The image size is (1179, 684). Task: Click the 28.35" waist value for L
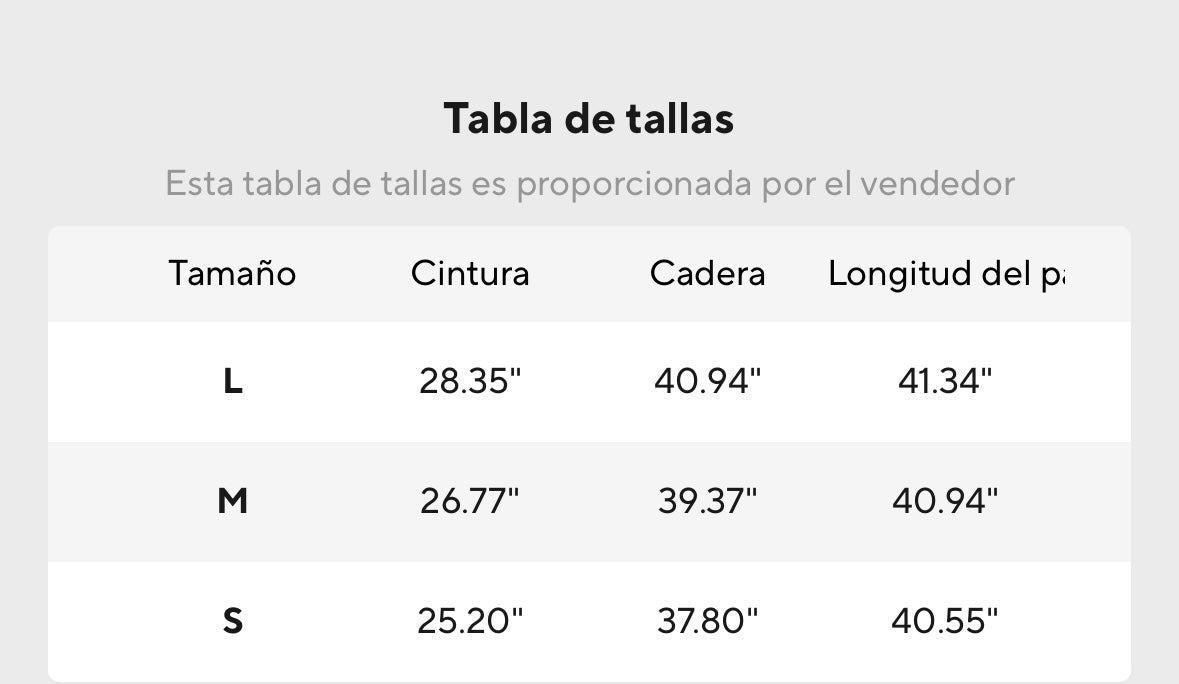click(470, 381)
